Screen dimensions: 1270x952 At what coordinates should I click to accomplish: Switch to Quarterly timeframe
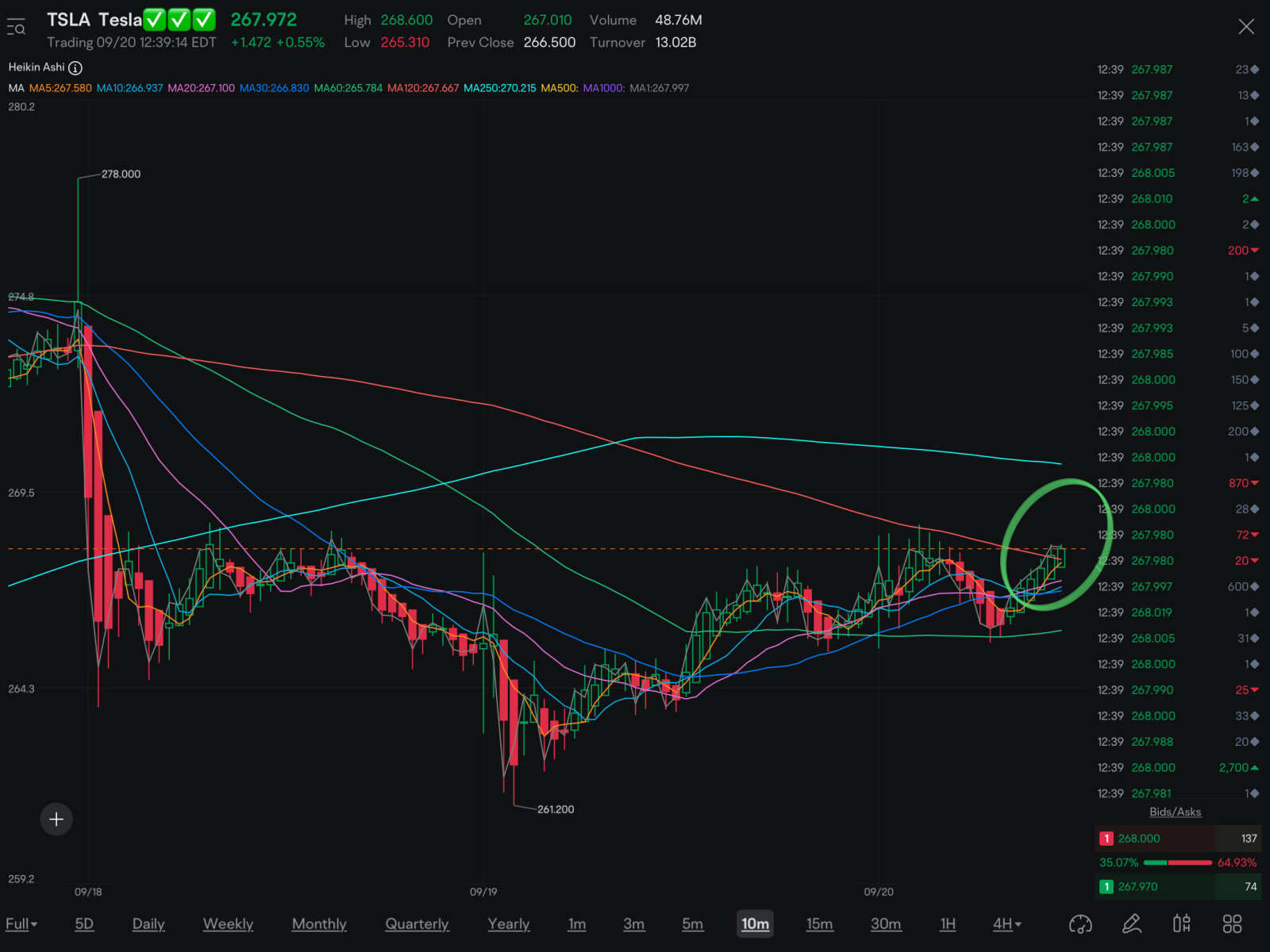[x=417, y=923]
